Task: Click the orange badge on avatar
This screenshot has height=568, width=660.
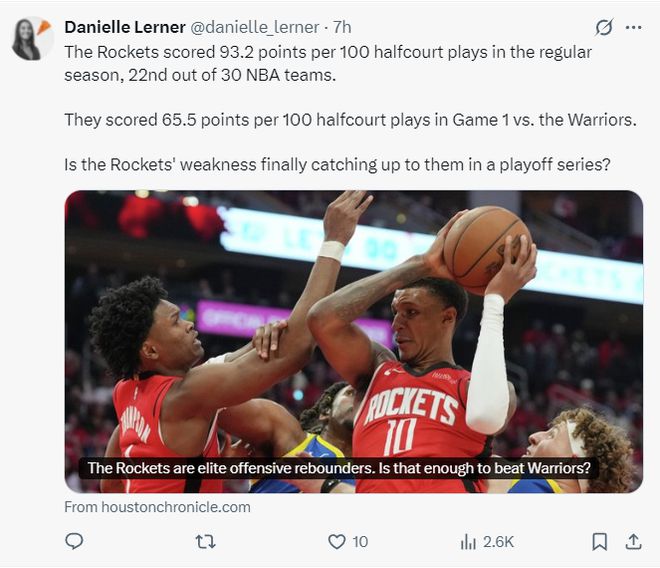Action: (44, 27)
